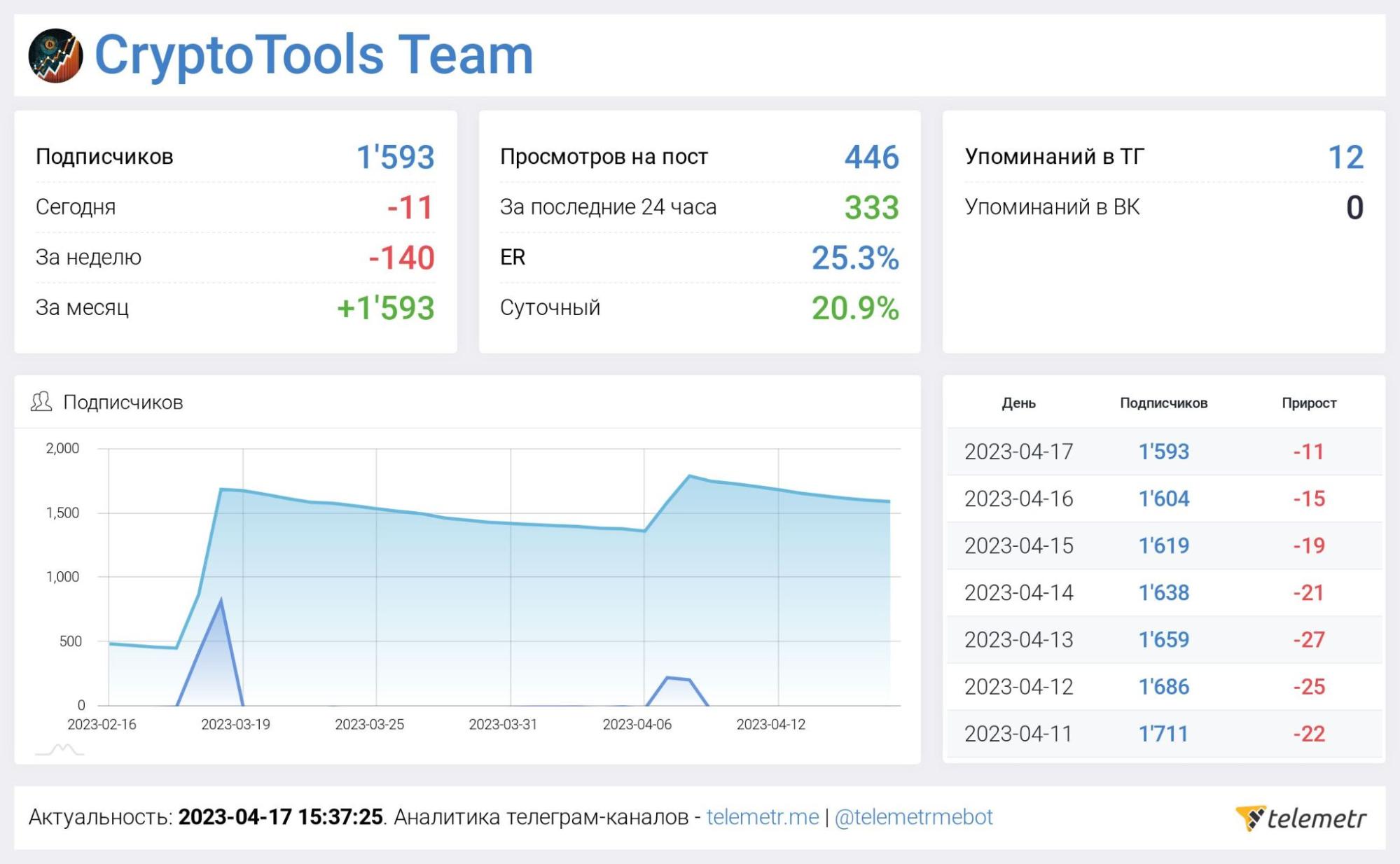Click VK mentions value 0
Image resolution: width=1400 pixels, height=864 pixels.
coord(1355,207)
